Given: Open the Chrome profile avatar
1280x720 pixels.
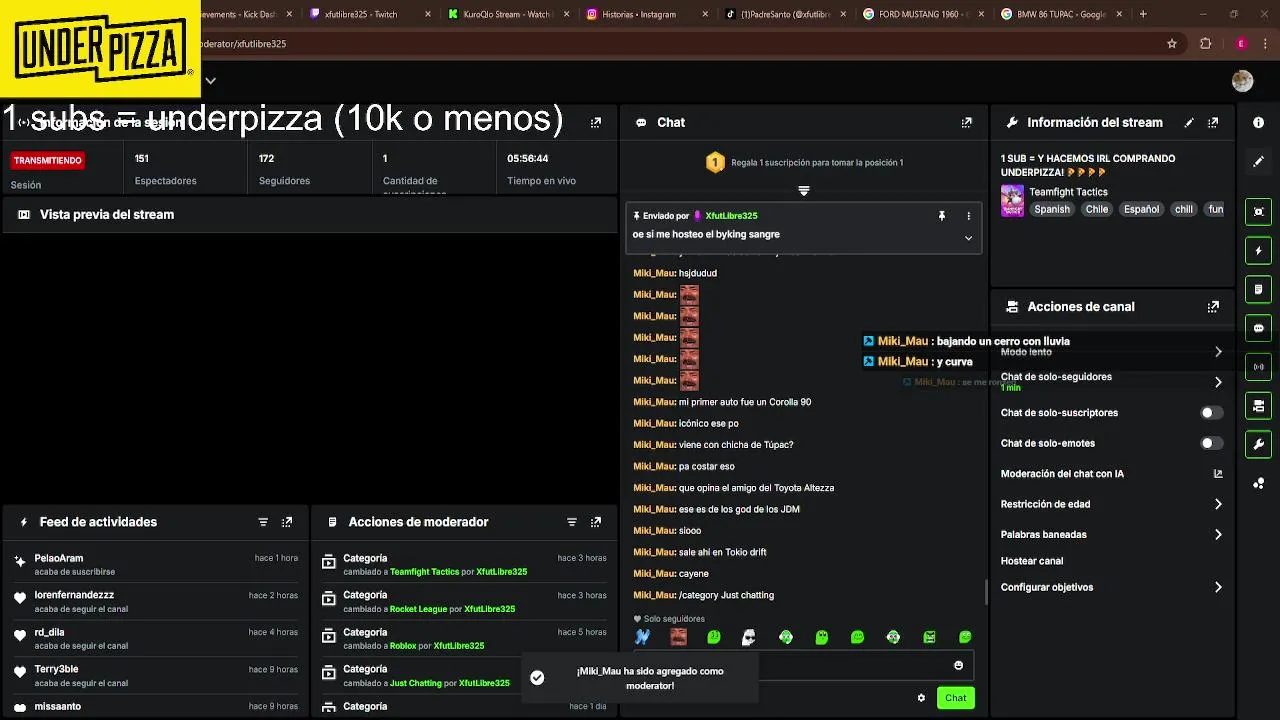Looking at the screenshot, I should point(1241,44).
